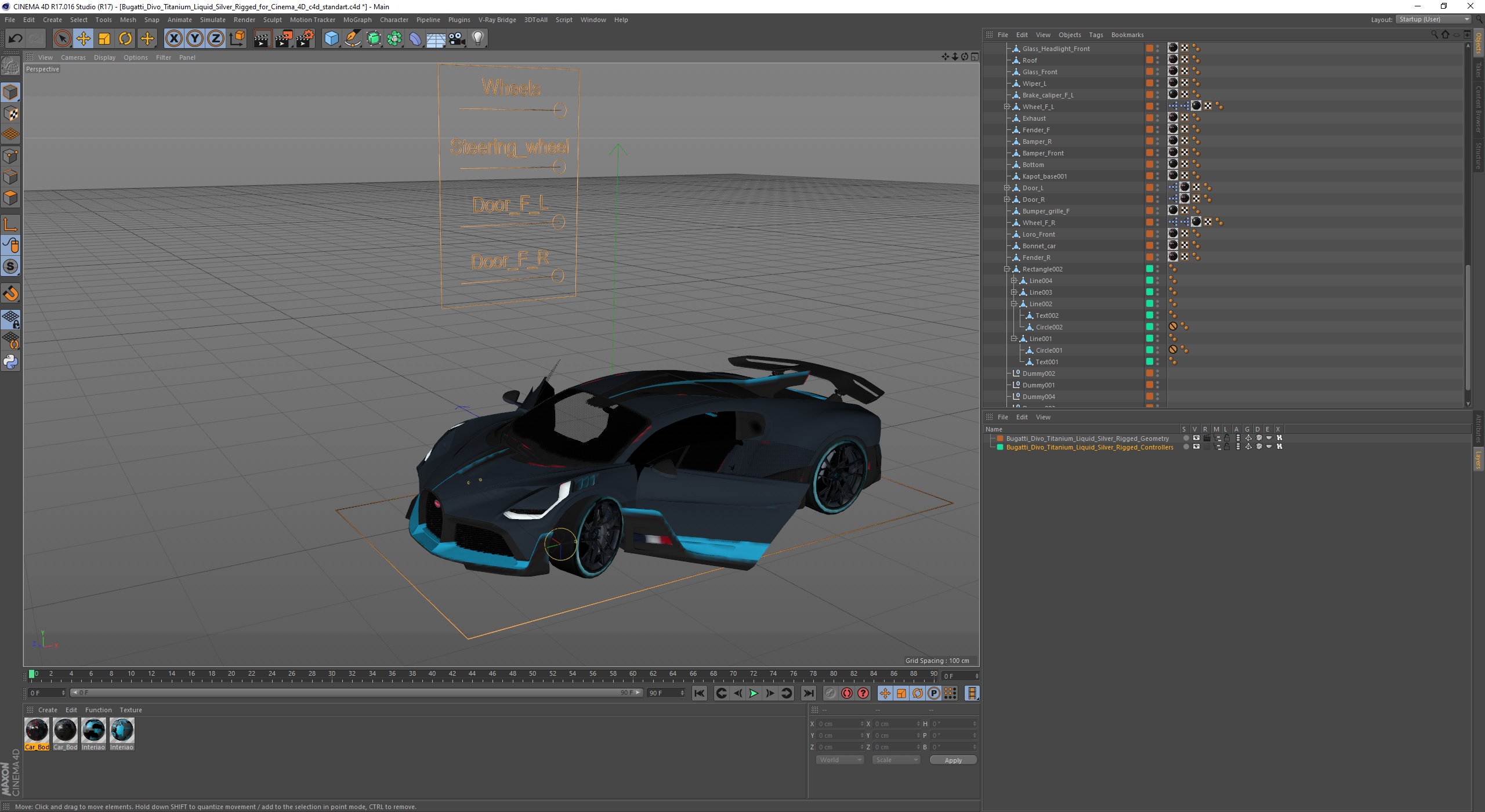This screenshot has height=812, width=1485.
Task: Toggle the Y axis lock
Action: tap(195, 39)
